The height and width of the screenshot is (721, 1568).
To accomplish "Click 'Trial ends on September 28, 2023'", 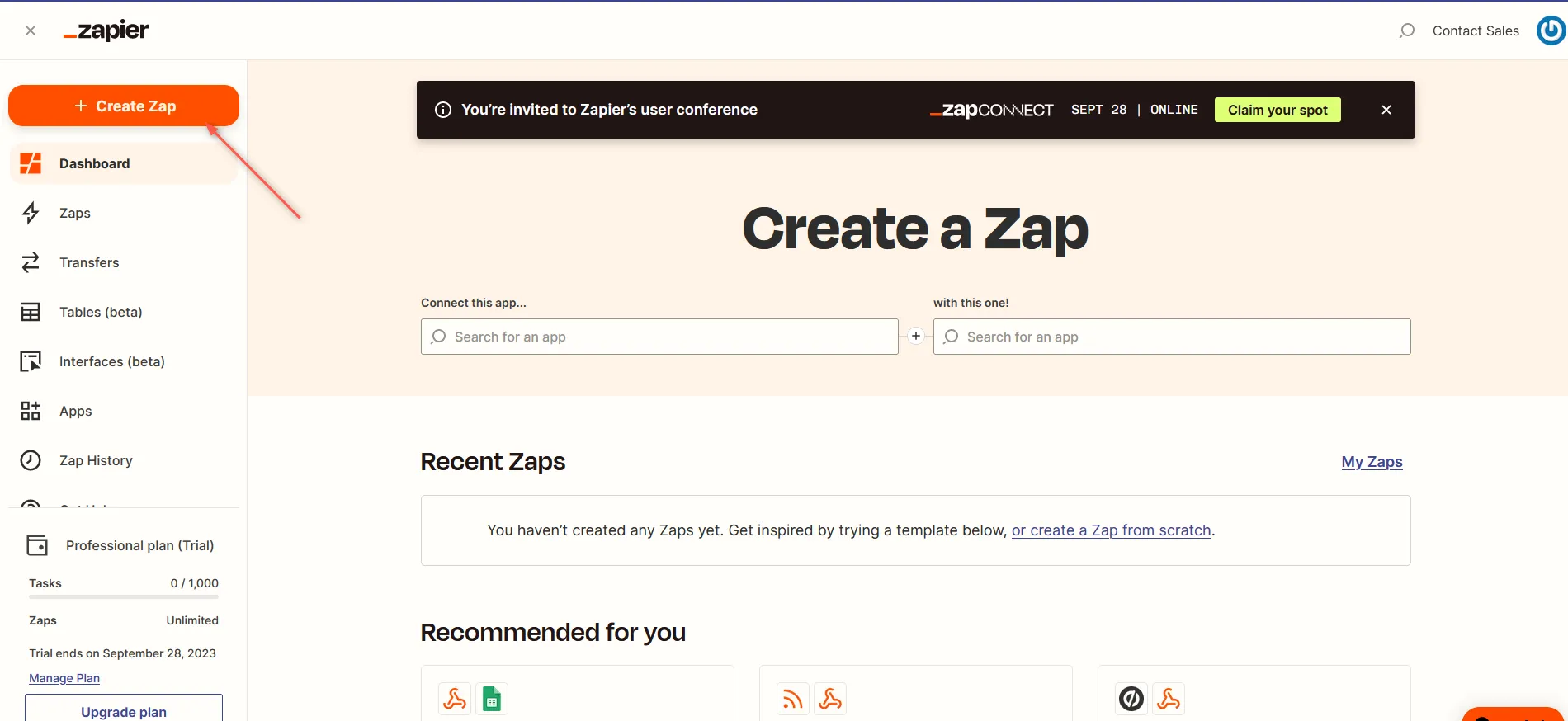I will (122, 653).
